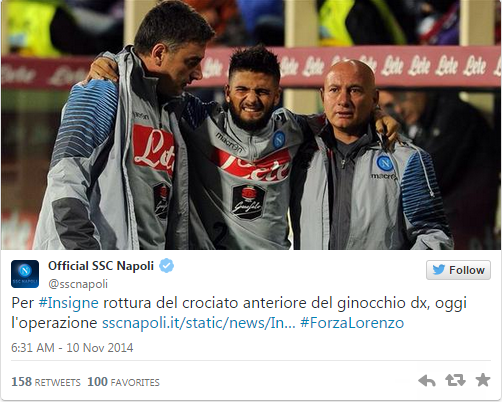This screenshot has width=502, height=402.
Task: View the 158 retweets list
Action: [x=46, y=382]
